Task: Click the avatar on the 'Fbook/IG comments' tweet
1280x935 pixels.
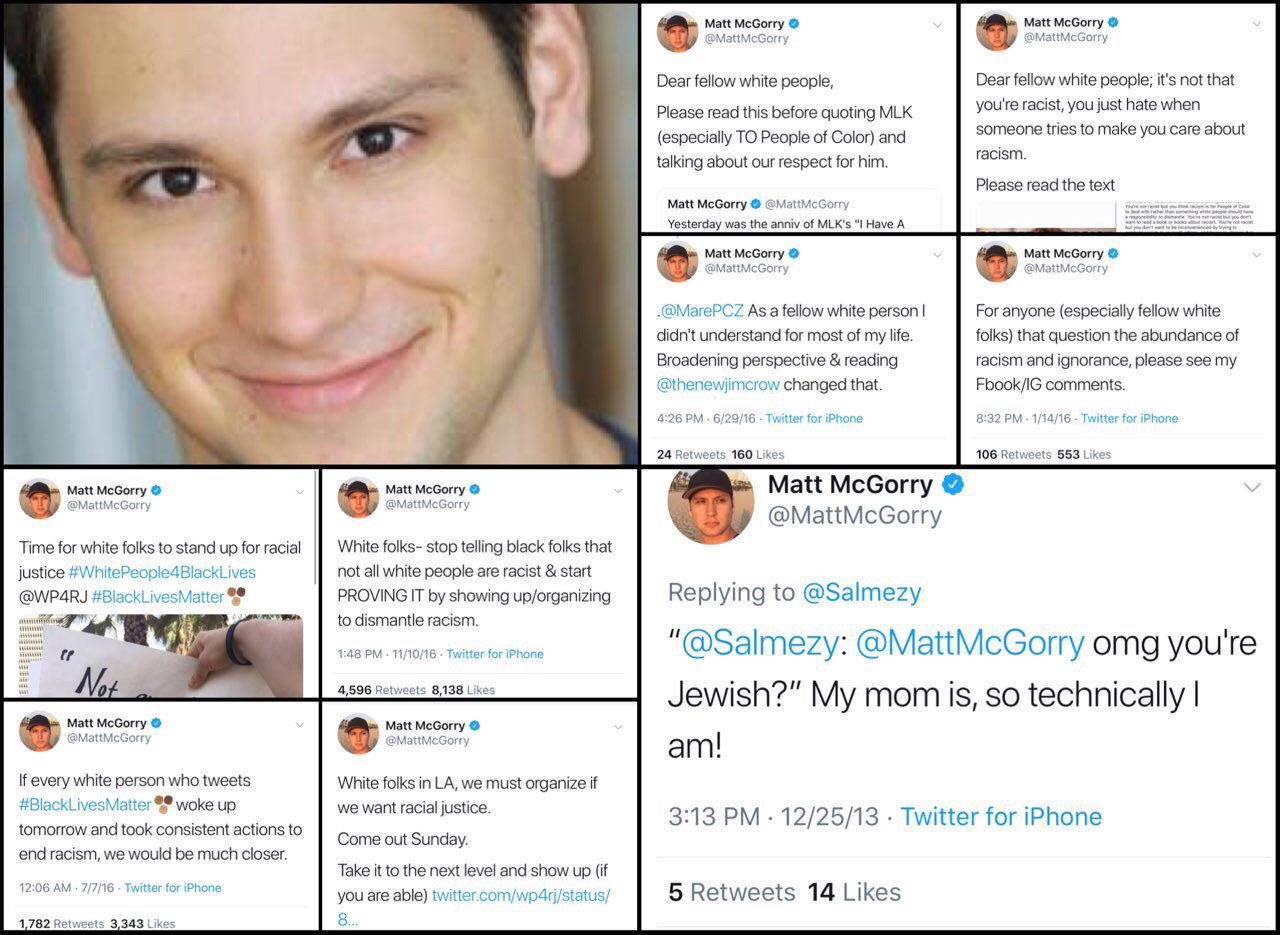Action: (x=996, y=261)
